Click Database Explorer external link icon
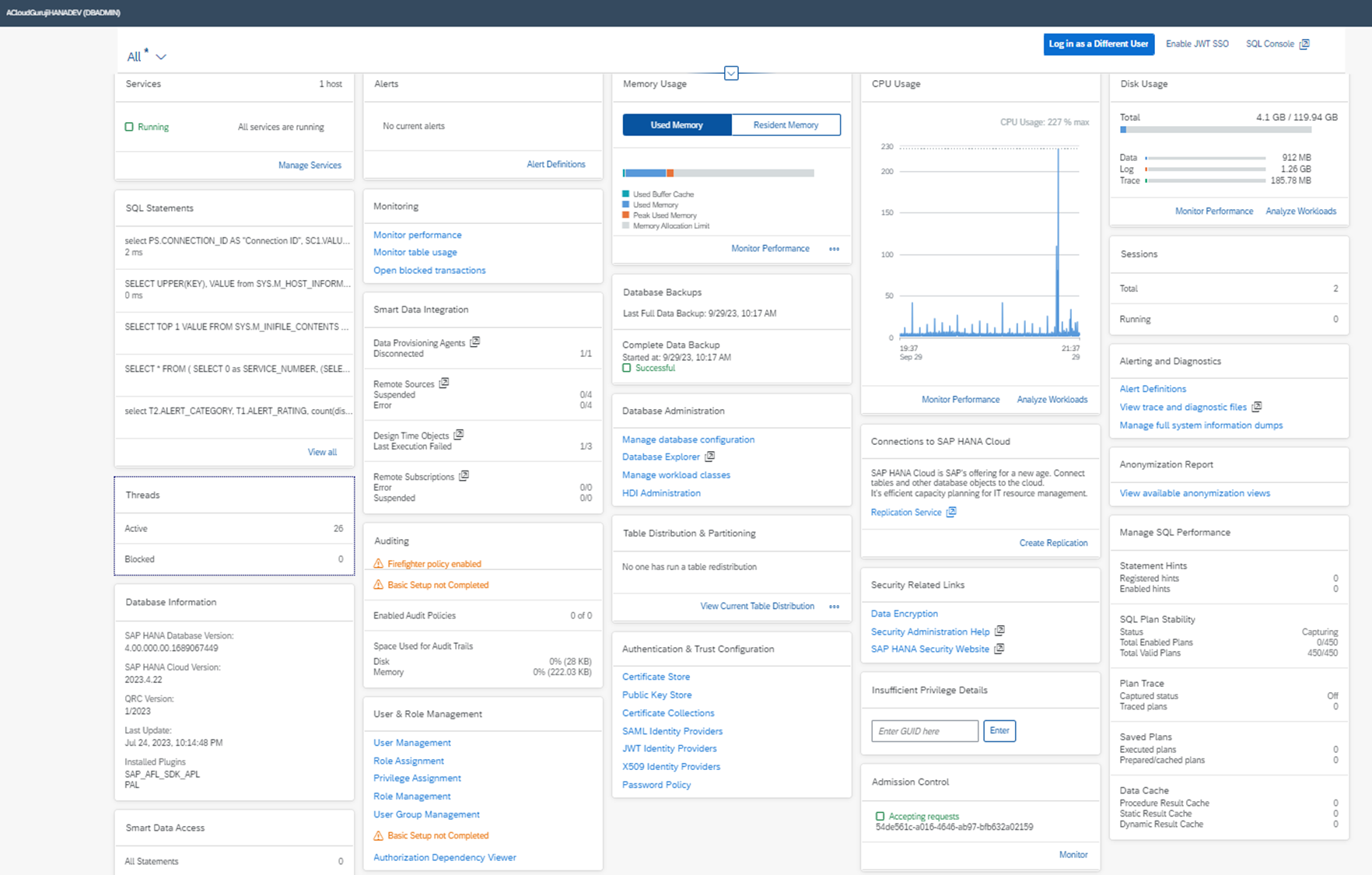This screenshot has height=875, width=1372. click(709, 457)
